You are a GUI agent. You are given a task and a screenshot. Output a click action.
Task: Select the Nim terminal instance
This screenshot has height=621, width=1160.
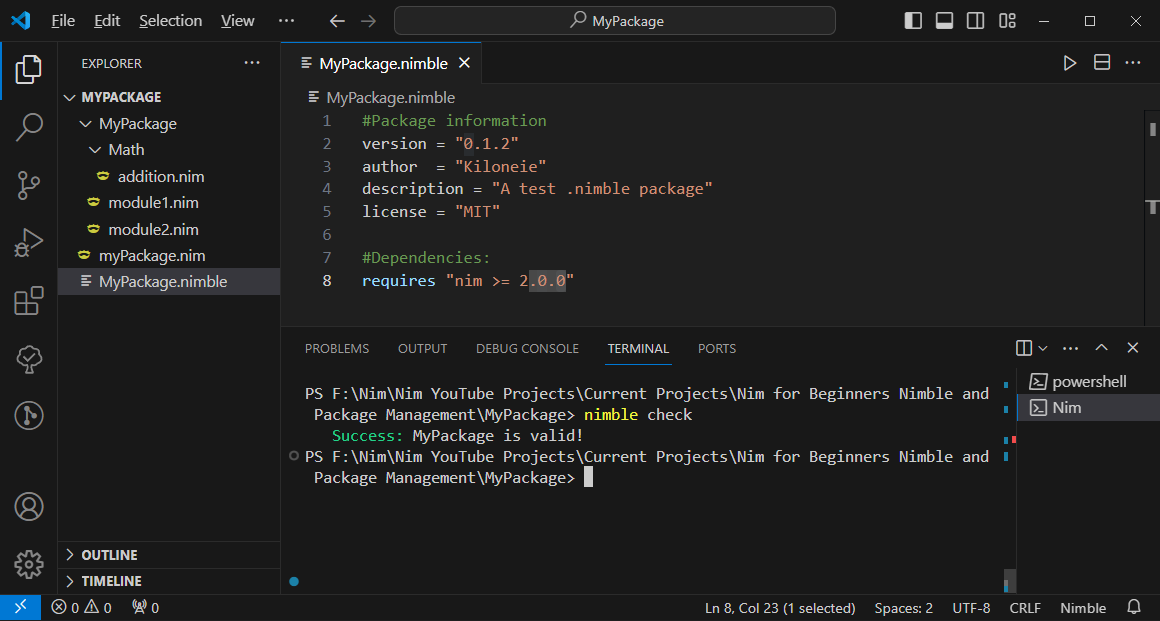coord(1088,408)
